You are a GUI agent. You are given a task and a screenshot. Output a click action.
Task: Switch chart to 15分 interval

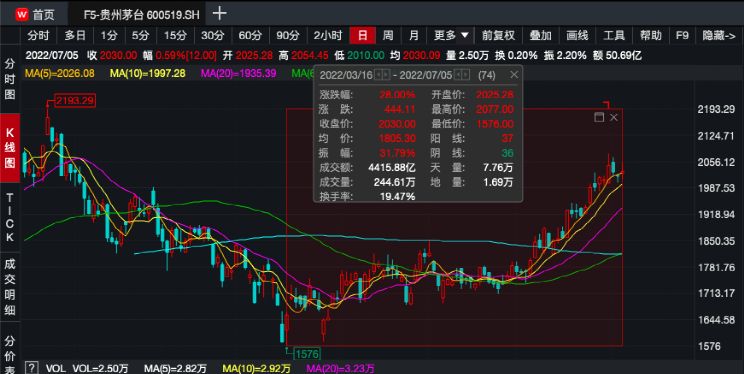(x=175, y=36)
